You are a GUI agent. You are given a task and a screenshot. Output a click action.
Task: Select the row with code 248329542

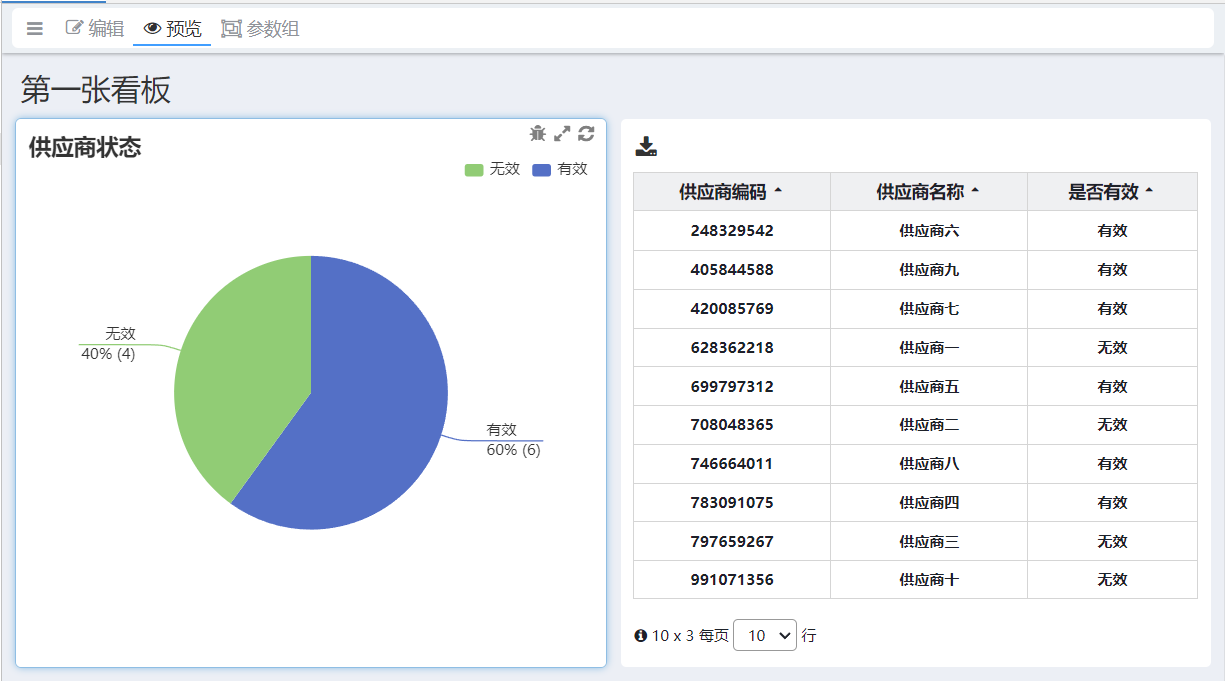point(731,231)
